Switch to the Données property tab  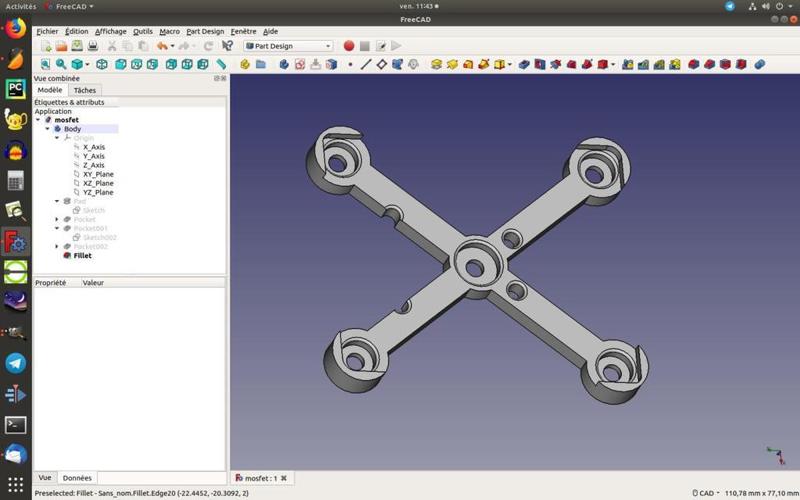[x=77, y=478]
